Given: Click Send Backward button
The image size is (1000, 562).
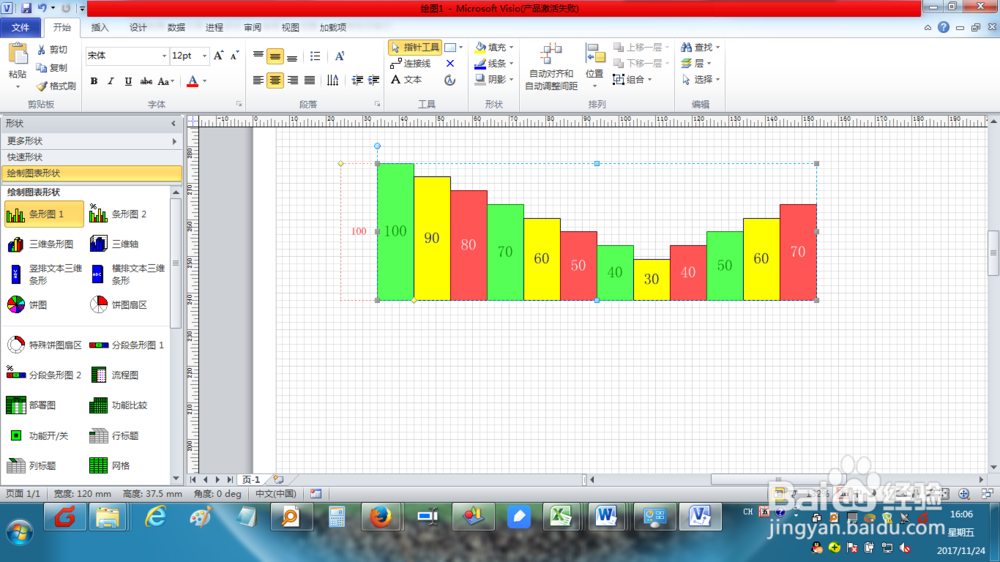Looking at the screenshot, I should click(x=641, y=63).
